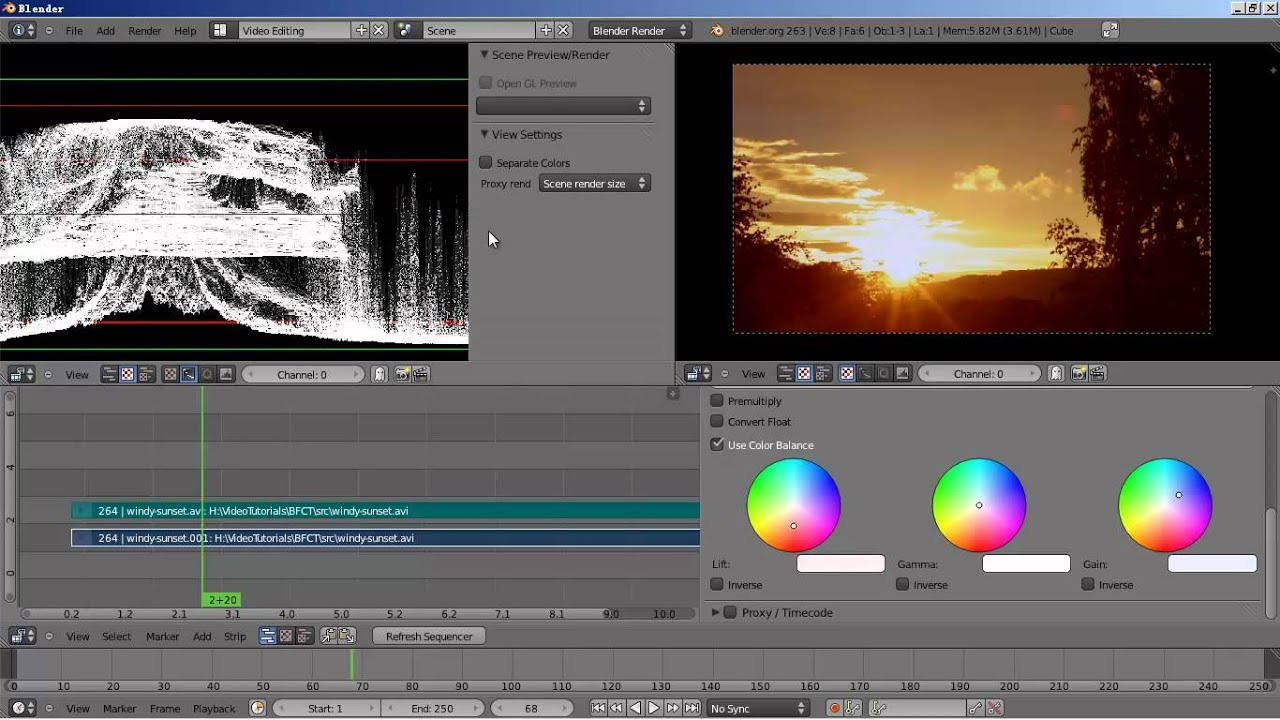Select the windy-sunset.avi teal strip
The image size is (1280, 720).
tap(385, 511)
